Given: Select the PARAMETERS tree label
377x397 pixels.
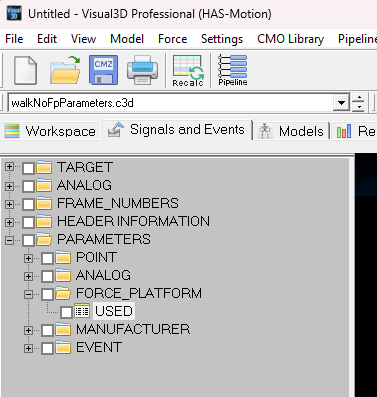Looking at the screenshot, I should (x=104, y=239).
